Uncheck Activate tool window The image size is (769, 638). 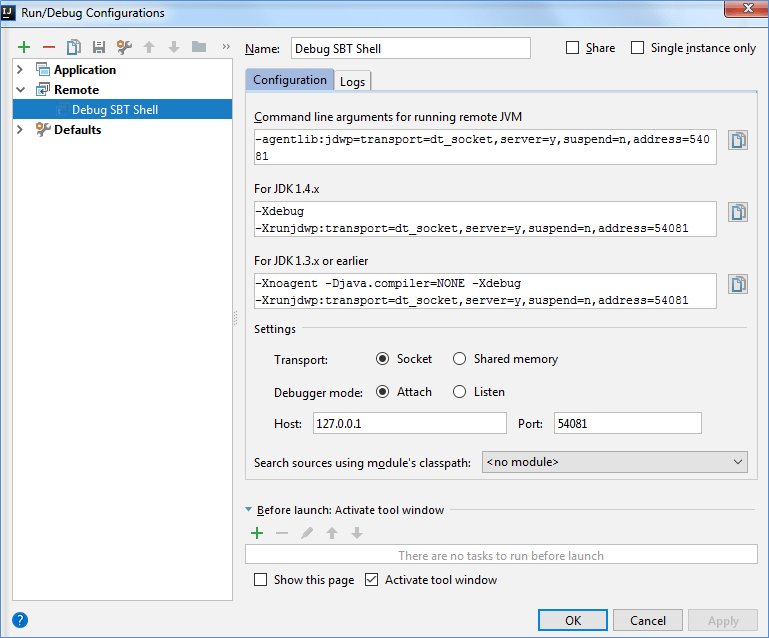372,580
